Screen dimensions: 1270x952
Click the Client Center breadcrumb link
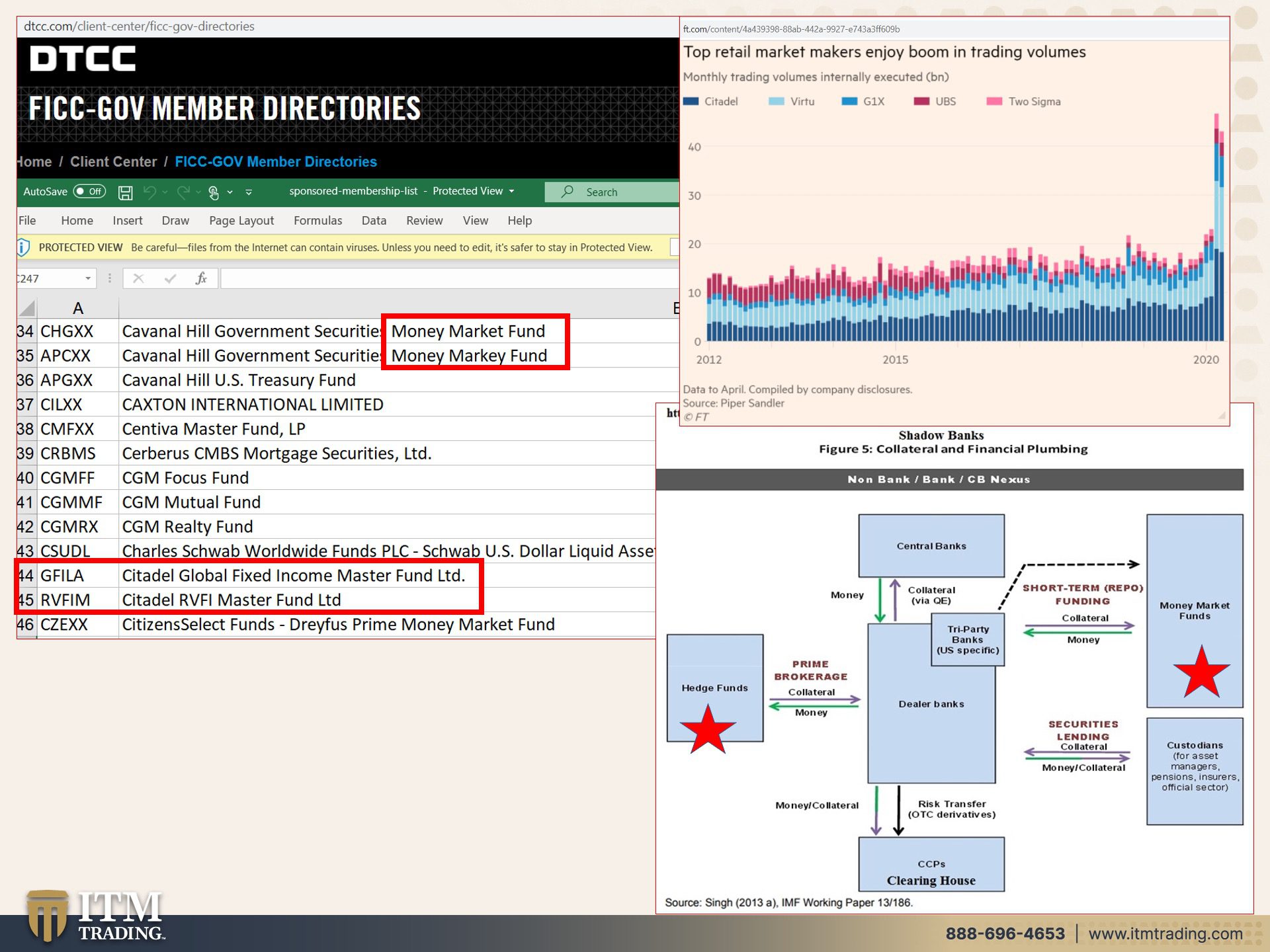[113, 162]
